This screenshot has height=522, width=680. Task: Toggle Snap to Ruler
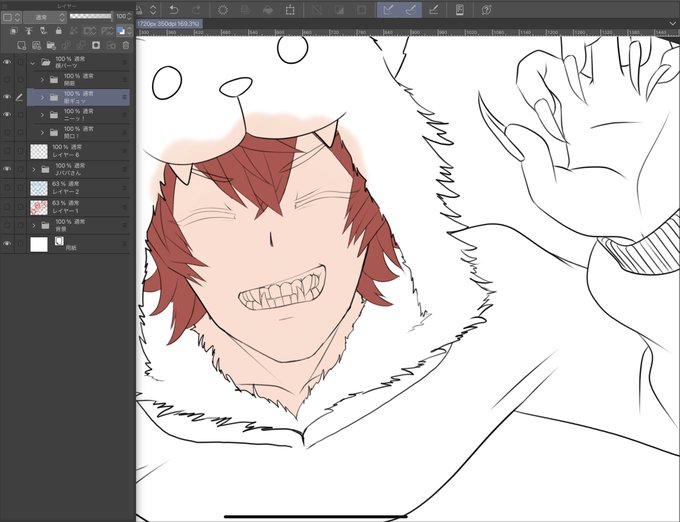point(388,10)
